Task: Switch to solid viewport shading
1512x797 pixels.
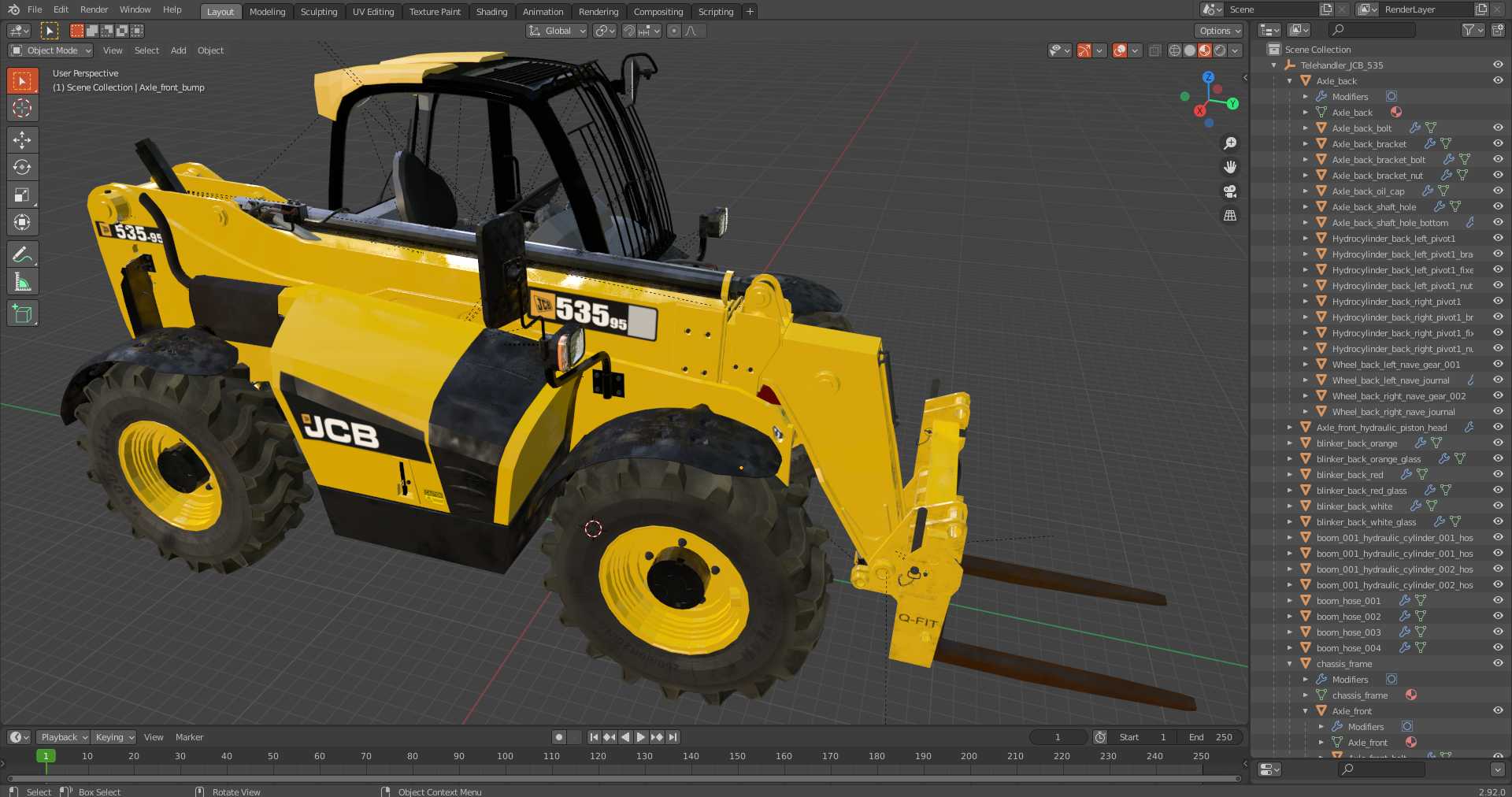Action: pos(1190,50)
